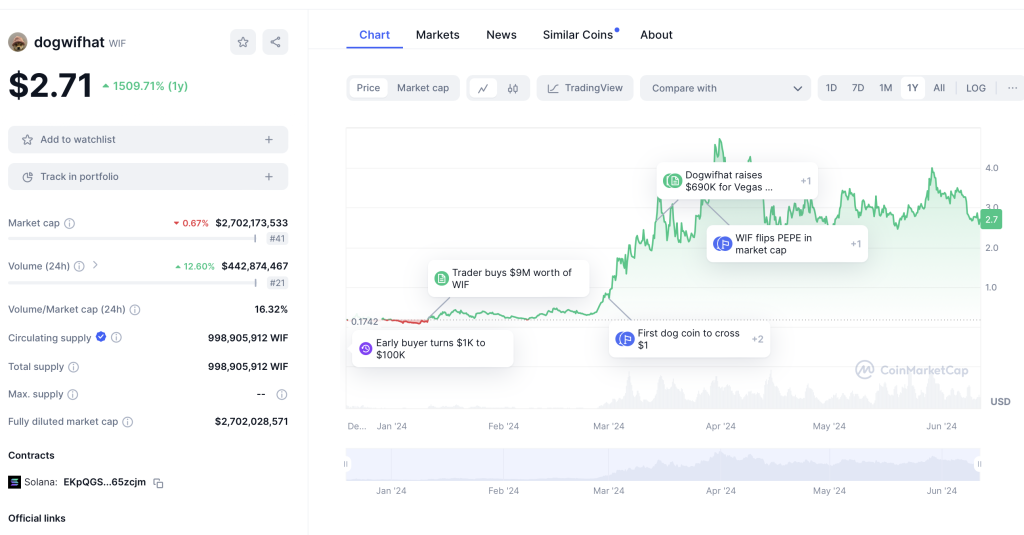
Task: Expand +1 on Dogwifhat raises $690K card
Action: point(806,181)
